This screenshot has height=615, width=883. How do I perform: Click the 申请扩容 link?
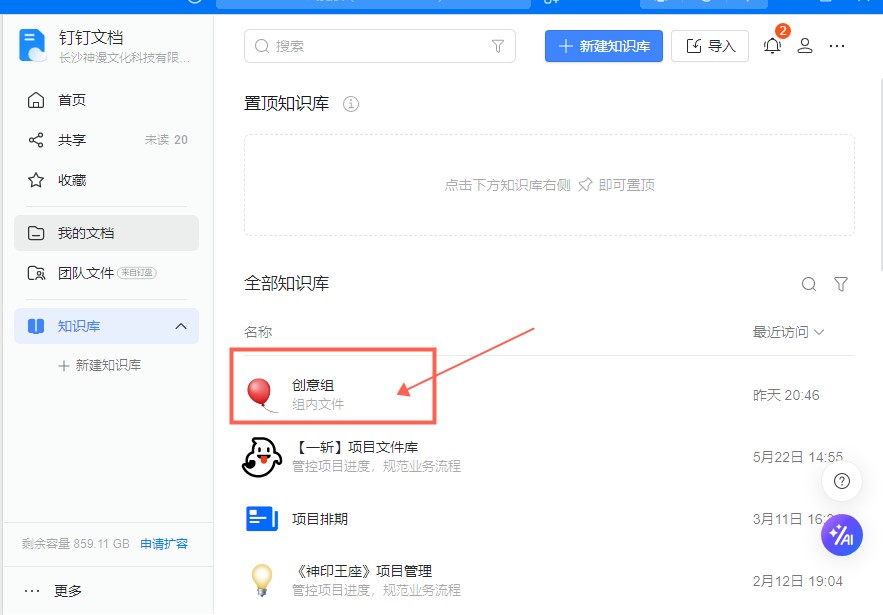pos(164,544)
